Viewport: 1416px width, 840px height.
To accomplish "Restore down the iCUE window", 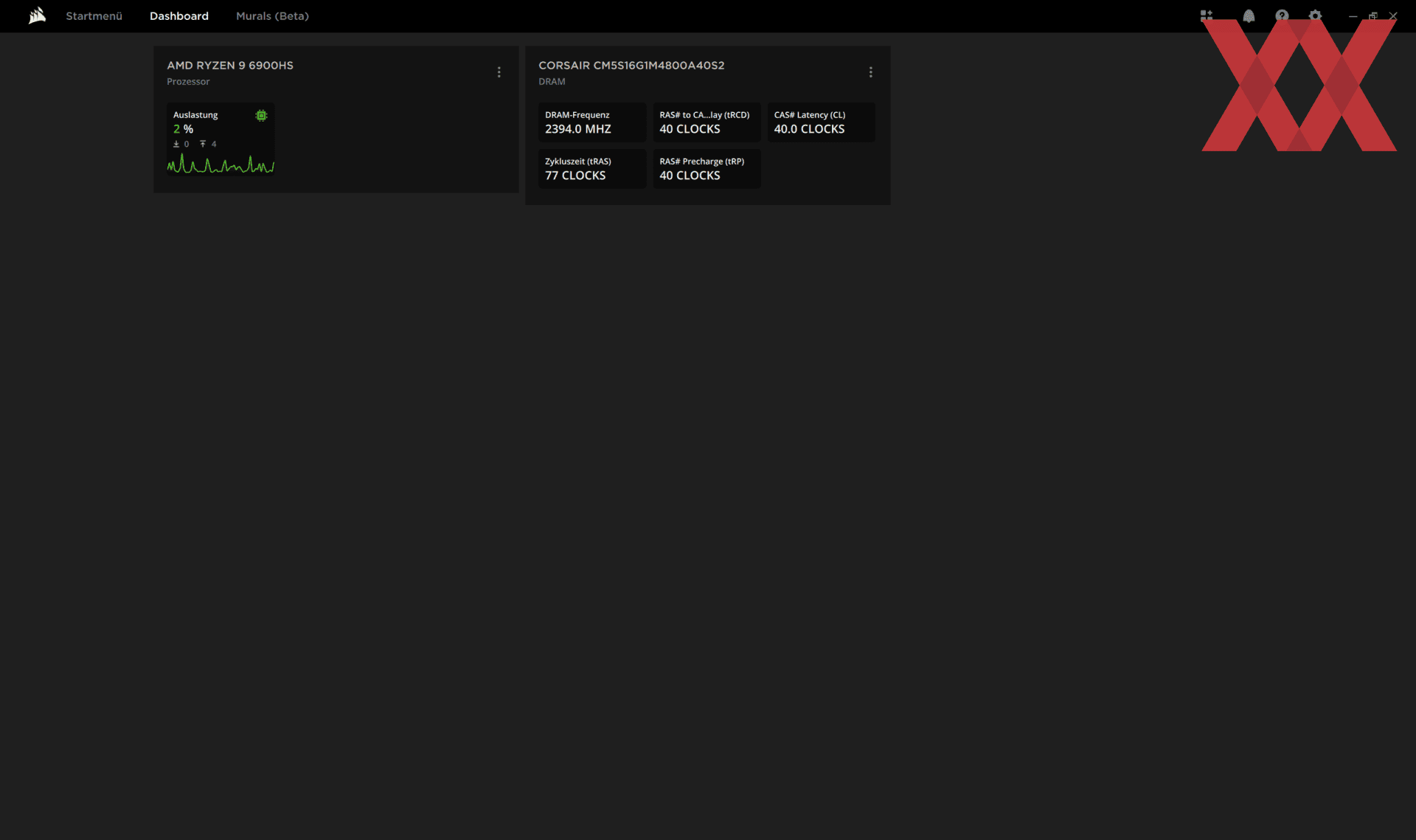I will click(1372, 15).
